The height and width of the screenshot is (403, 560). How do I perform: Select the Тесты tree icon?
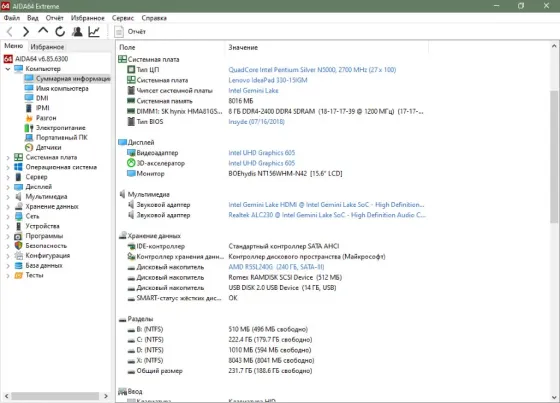click(x=18, y=275)
